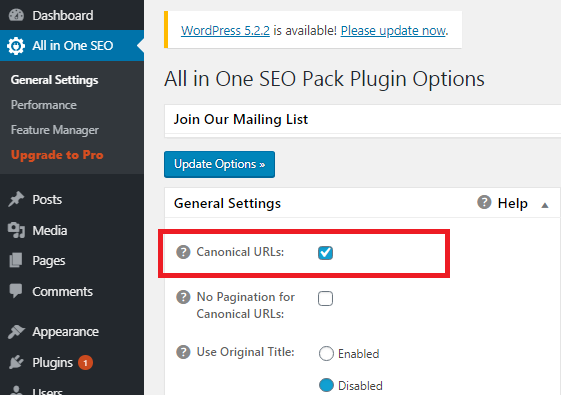Click the Appearance paintbrush icon
561x395 pixels.
16,332
